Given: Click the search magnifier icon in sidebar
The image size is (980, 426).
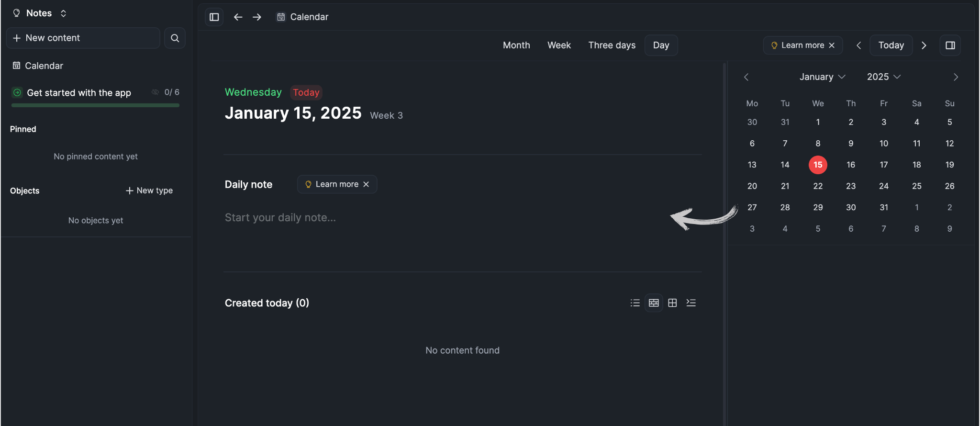Looking at the screenshot, I should 175,38.
